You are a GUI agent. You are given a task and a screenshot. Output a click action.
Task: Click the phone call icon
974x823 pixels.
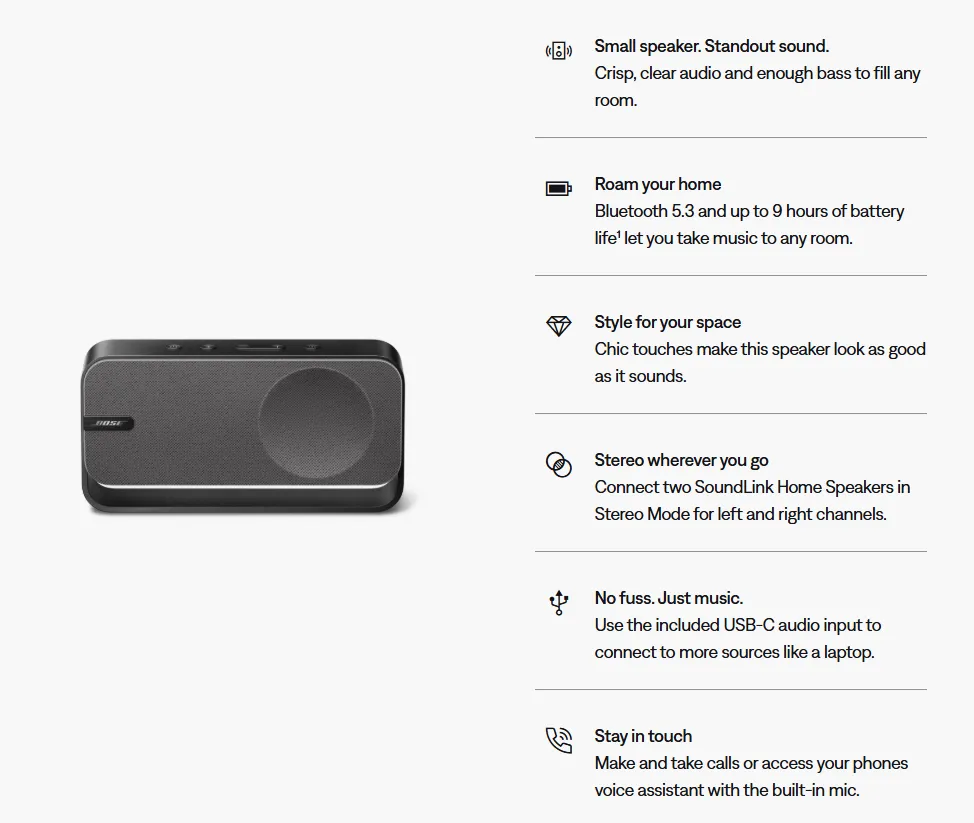(558, 740)
